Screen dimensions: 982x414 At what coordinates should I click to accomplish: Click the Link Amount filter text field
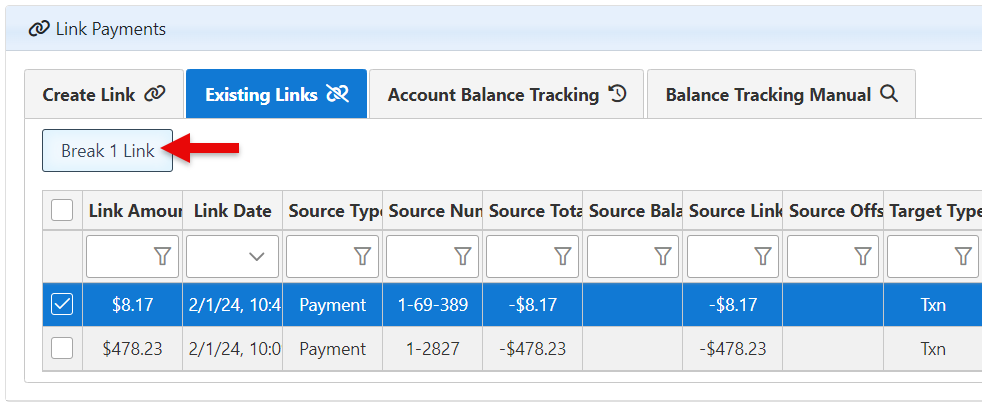tap(118, 257)
